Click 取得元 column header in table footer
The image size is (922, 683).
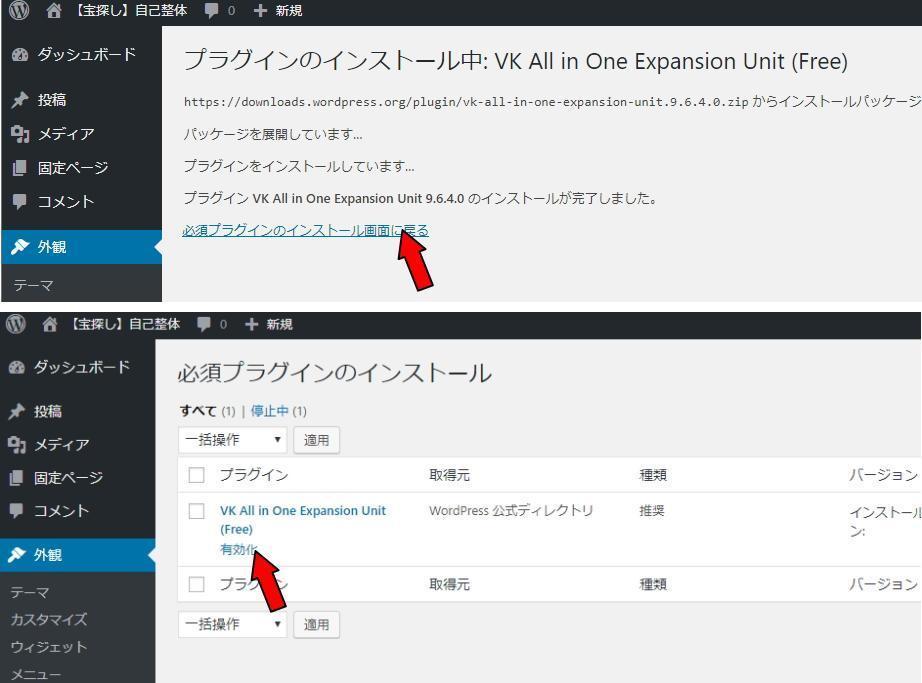[449, 584]
